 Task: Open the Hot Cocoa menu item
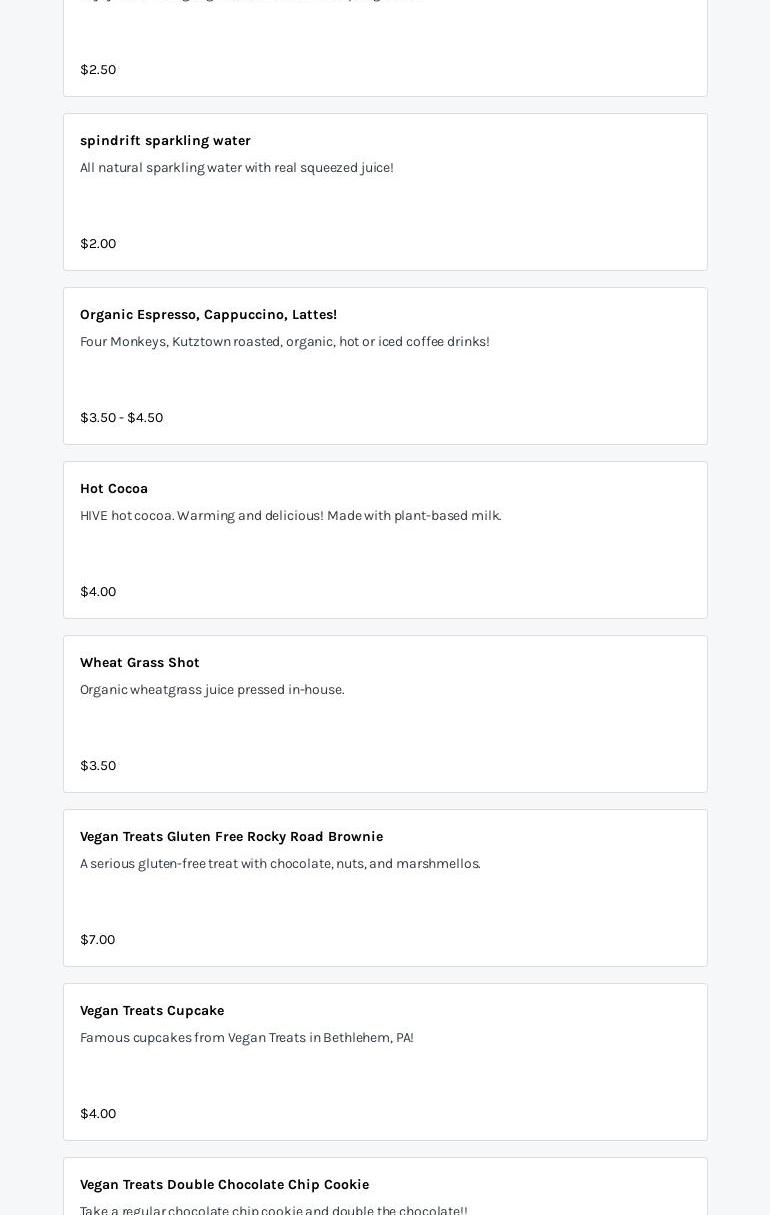114,489
